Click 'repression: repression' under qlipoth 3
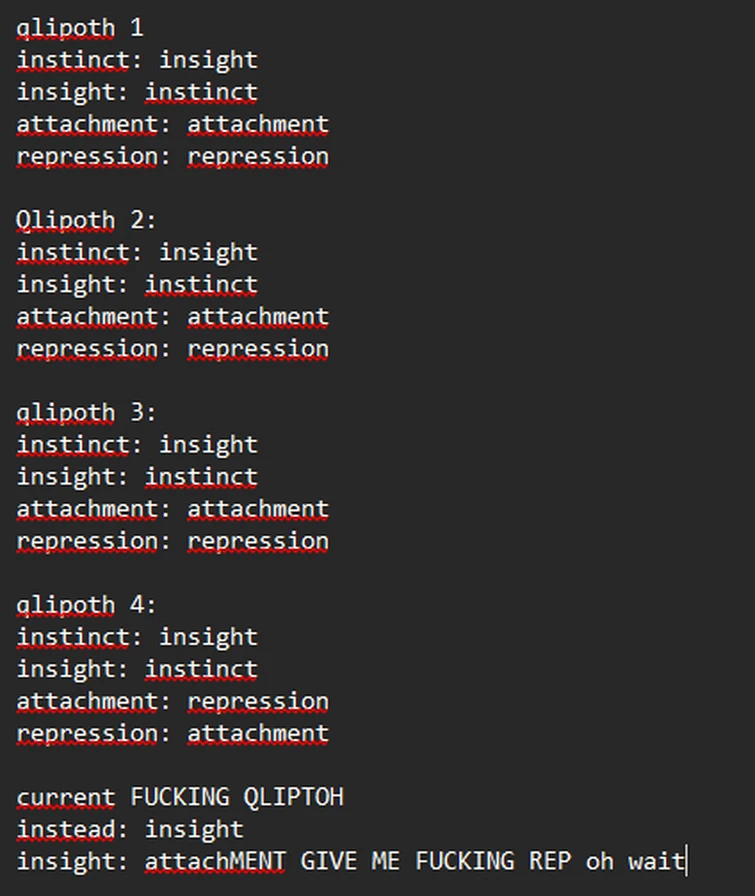Viewport: 755px width, 896px height. 173,542
